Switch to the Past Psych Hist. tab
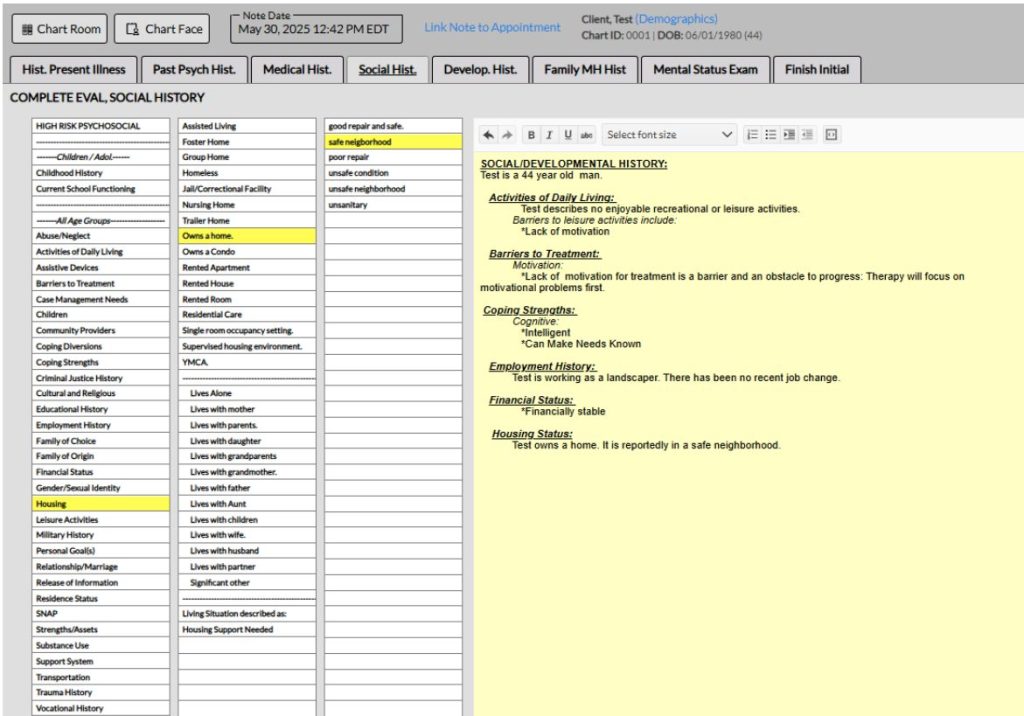Viewport: 1024px width, 716px height. pyautogui.click(x=194, y=69)
